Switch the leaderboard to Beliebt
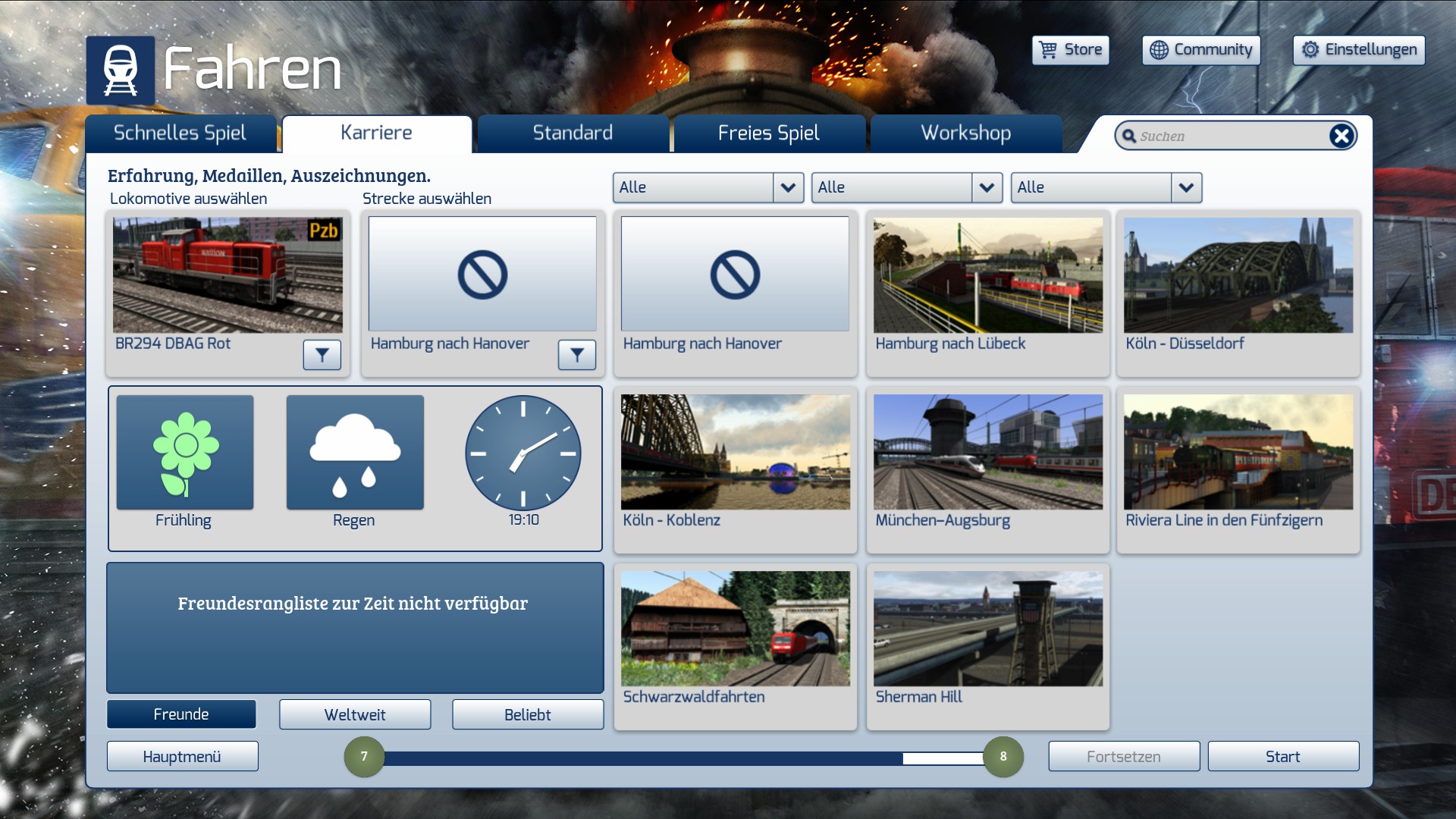 (528, 714)
